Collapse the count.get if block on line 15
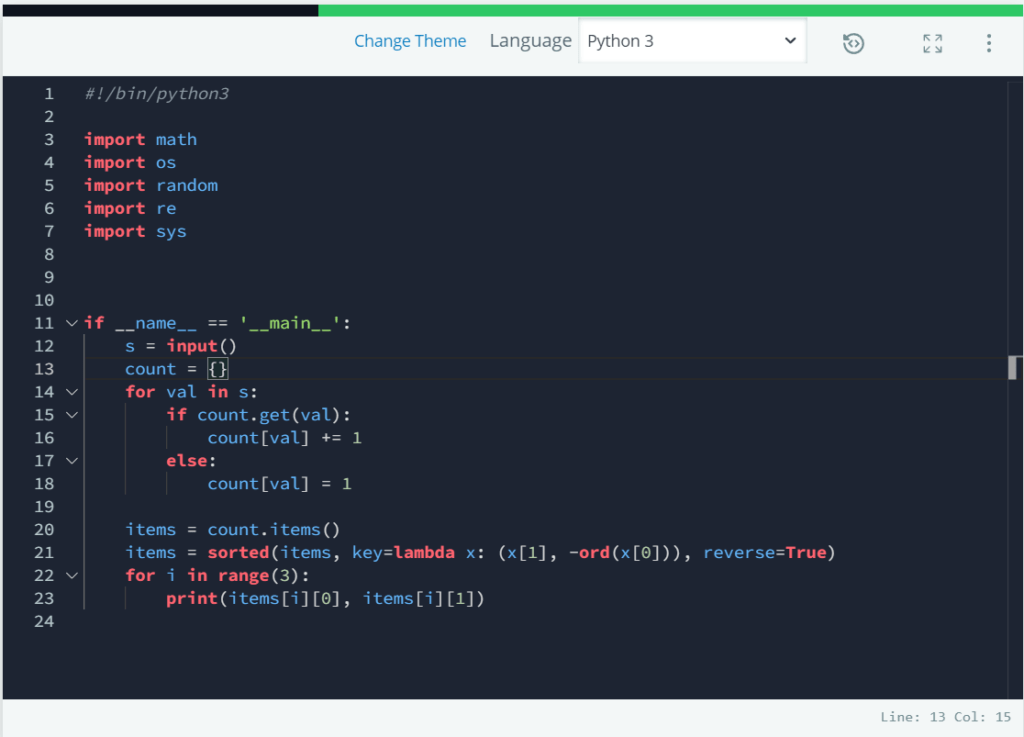The width and height of the screenshot is (1024, 737). [x=70, y=415]
